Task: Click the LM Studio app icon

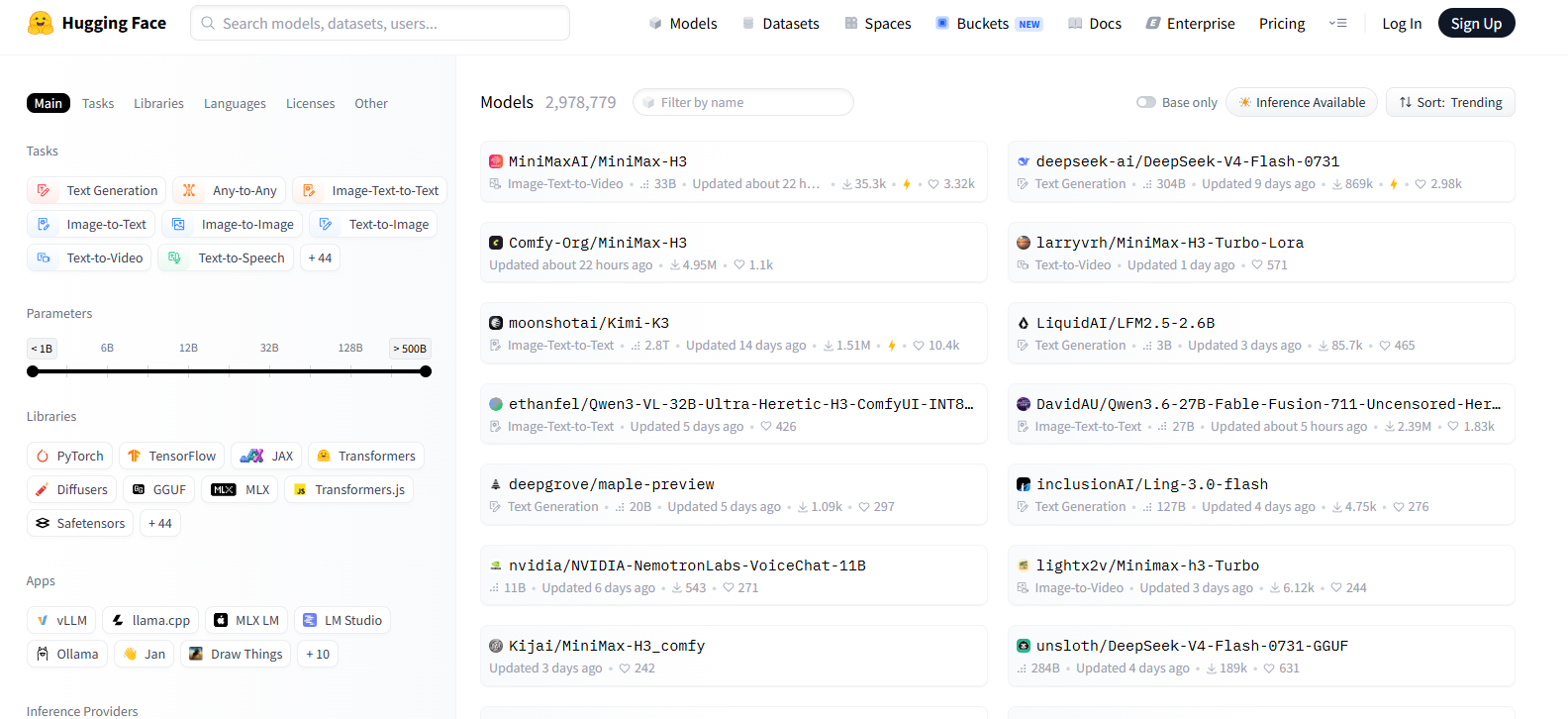Action: click(x=310, y=621)
